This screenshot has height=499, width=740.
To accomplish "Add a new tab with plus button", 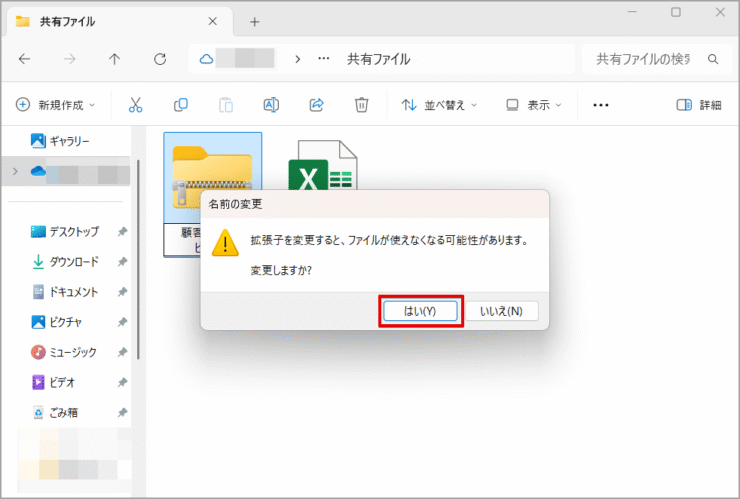I will coord(255,22).
